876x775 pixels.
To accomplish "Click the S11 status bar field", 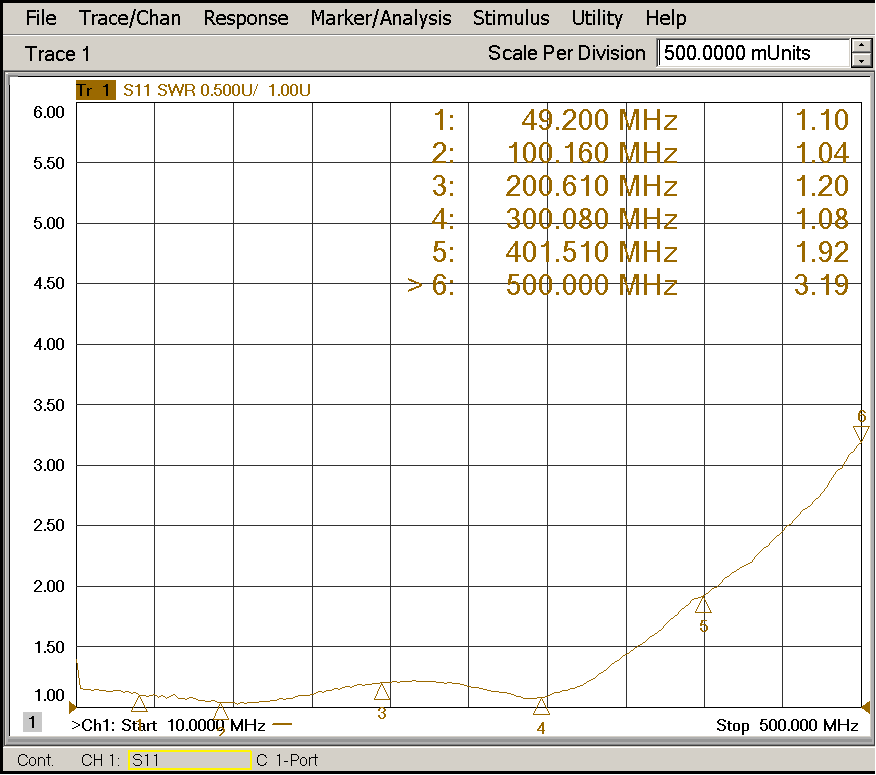I will click(188, 760).
